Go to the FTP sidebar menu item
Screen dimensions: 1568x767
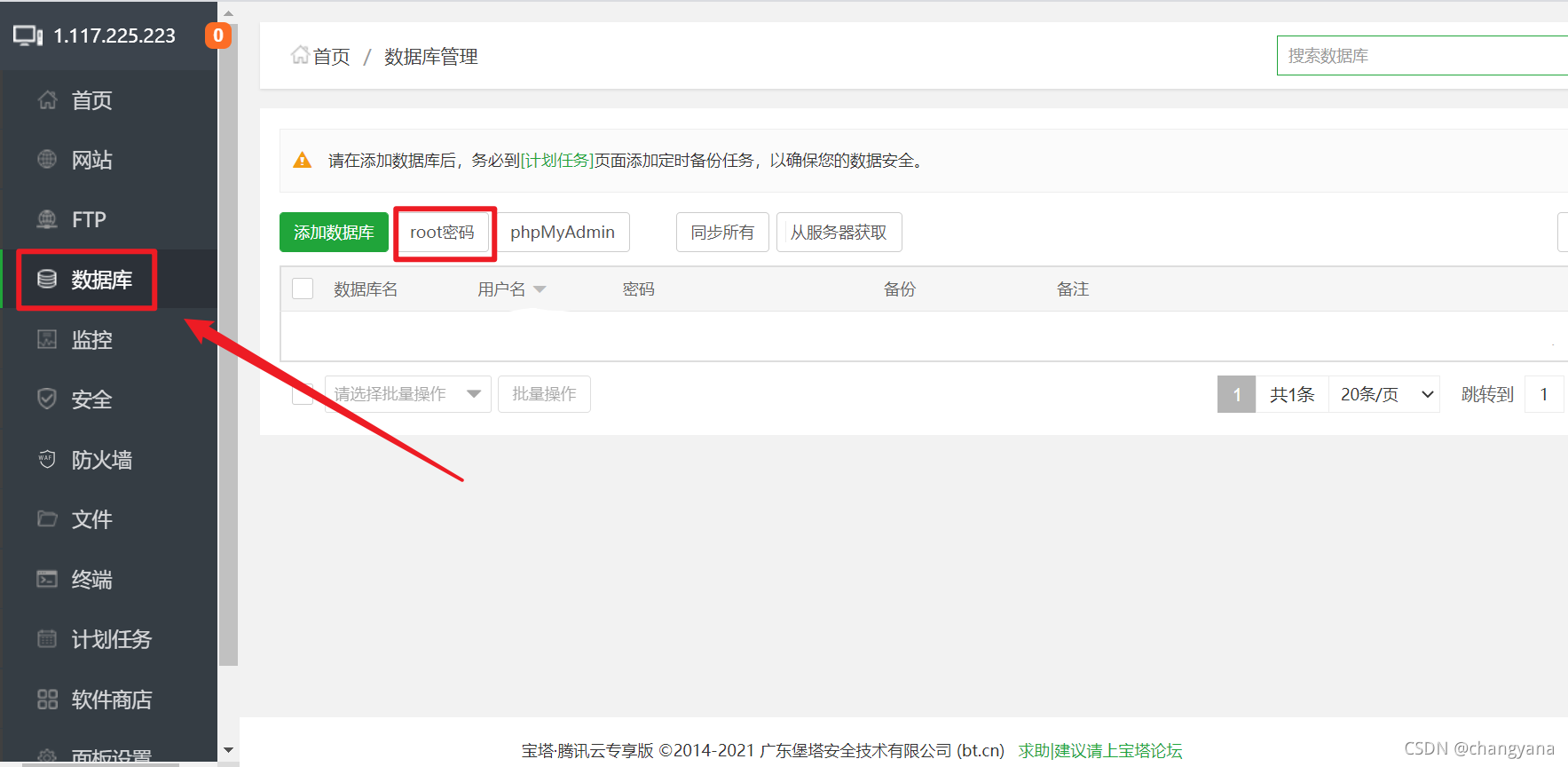click(x=108, y=219)
